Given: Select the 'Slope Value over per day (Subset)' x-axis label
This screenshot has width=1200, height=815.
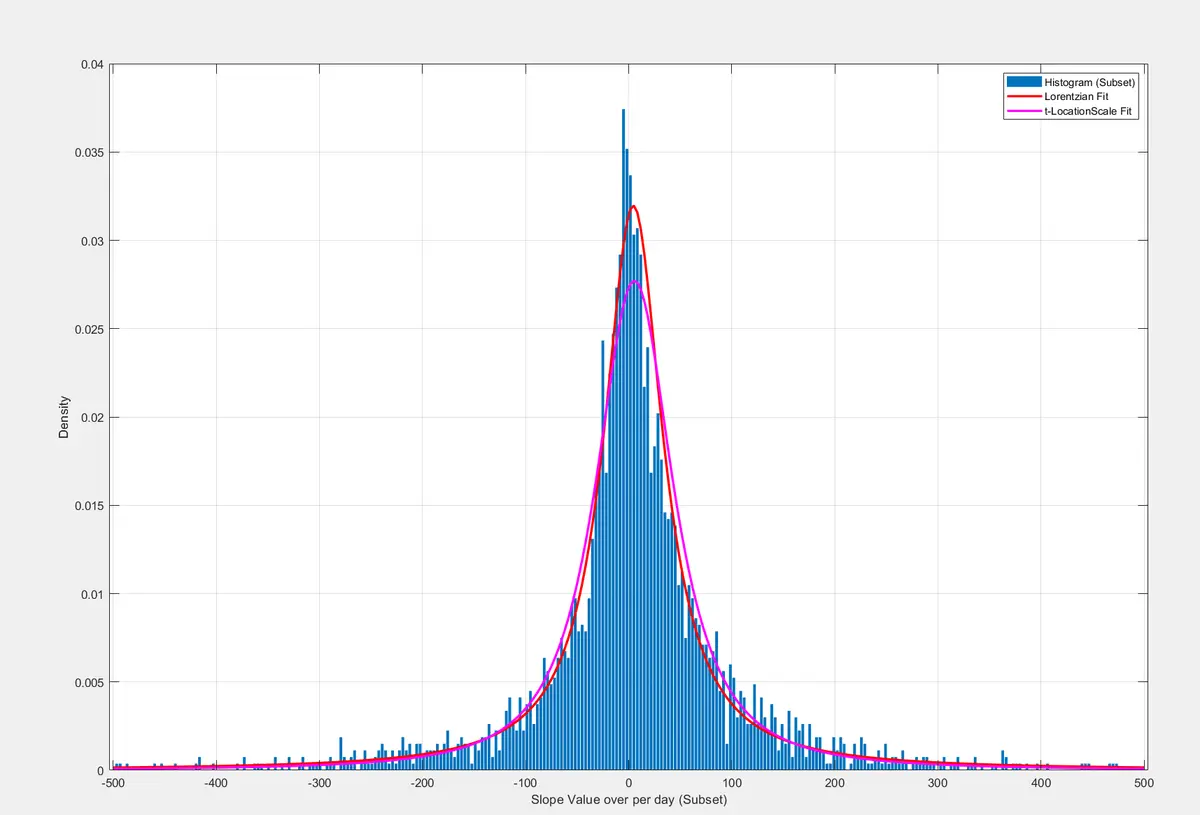Looking at the screenshot, I should pos(628,801).
